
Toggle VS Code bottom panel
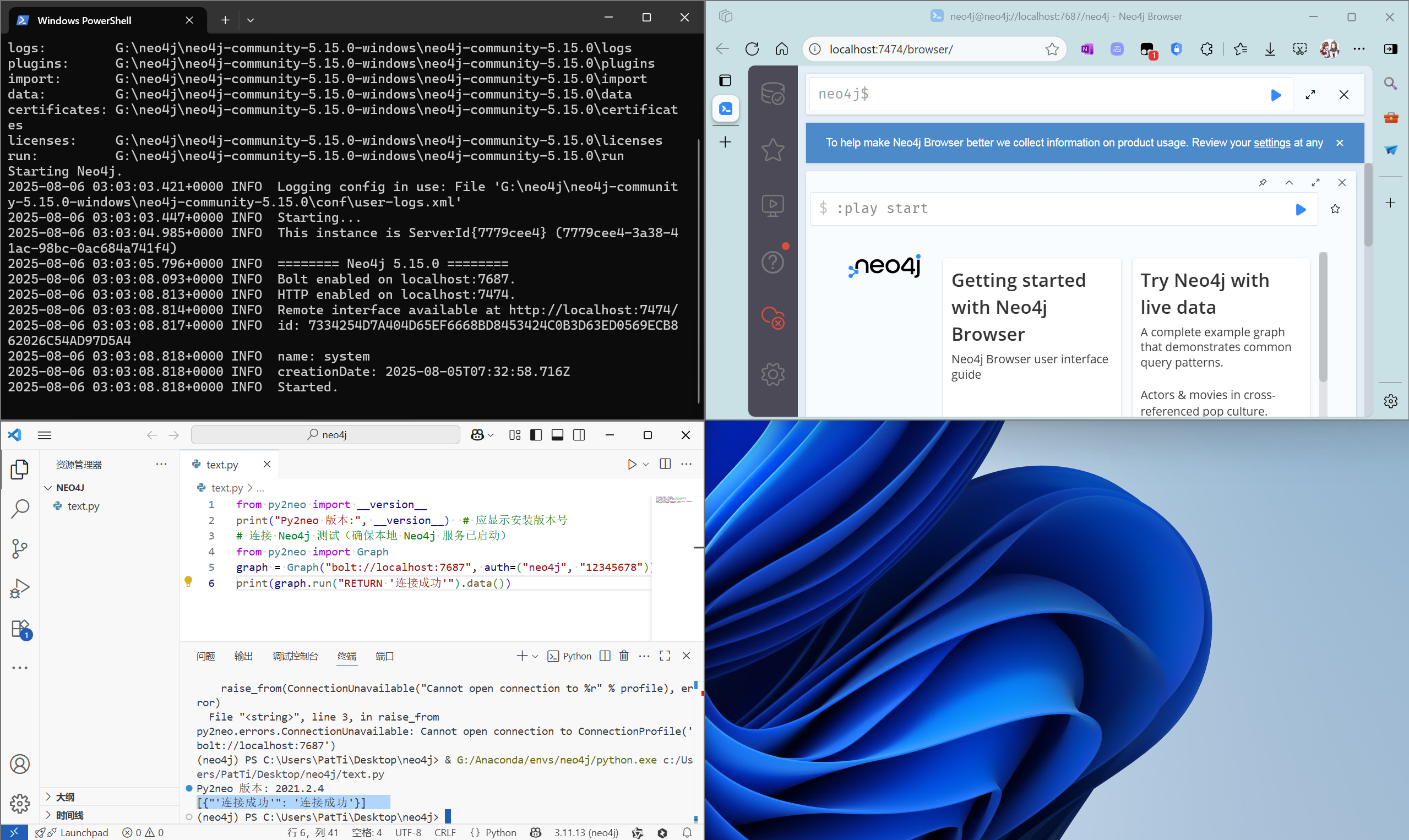(557, 435)
